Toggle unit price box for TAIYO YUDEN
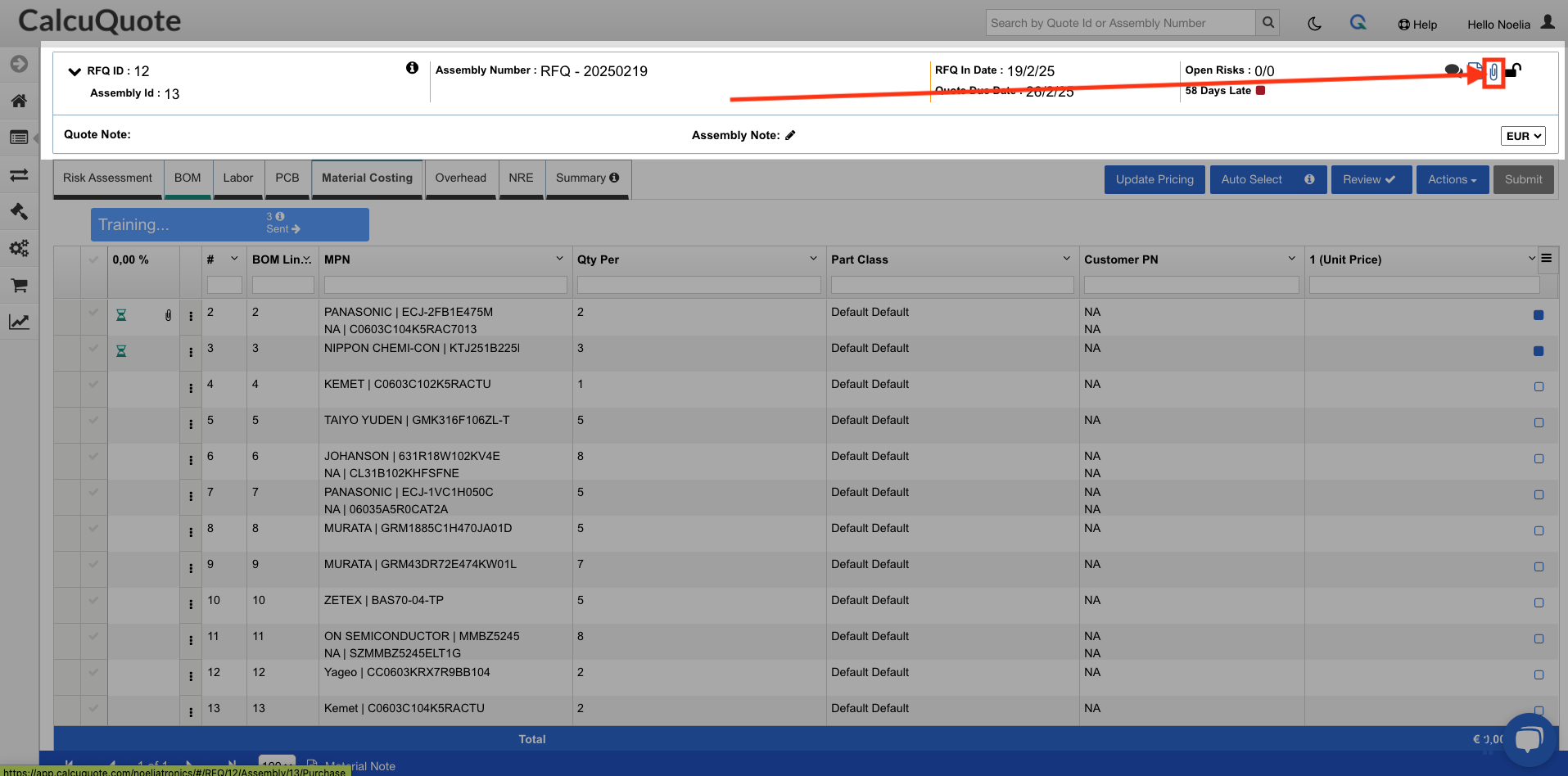Screen dimensions: 1568x776 [x=1539, y=423]
